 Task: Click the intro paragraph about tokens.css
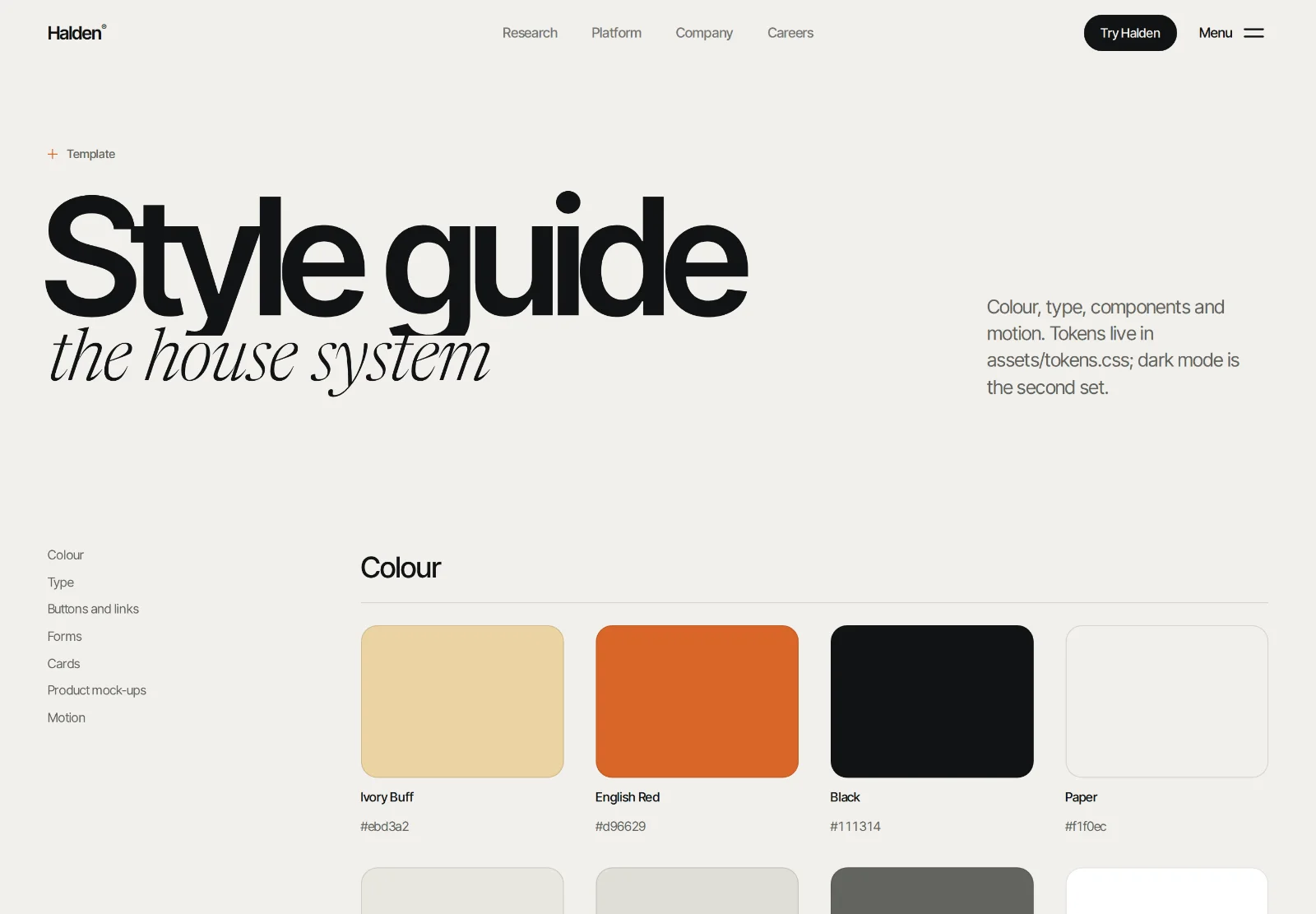pyautogui.click(x=1114, y=347)
